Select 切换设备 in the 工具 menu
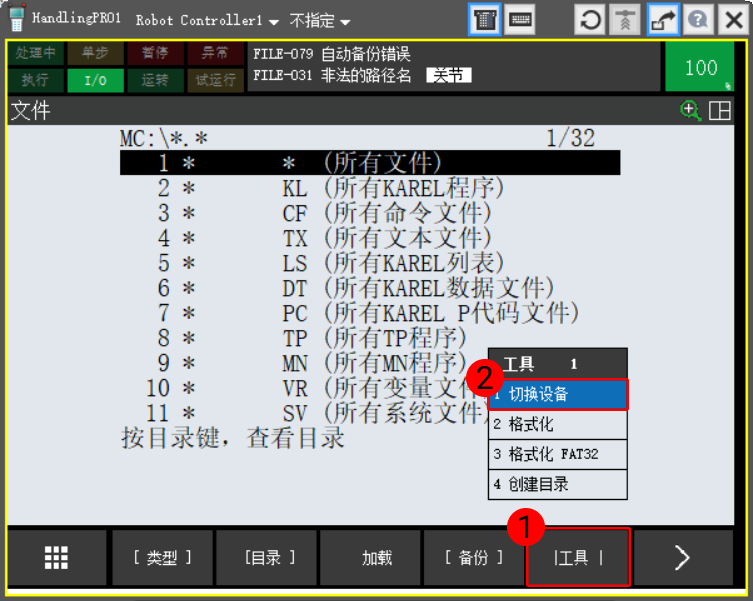The image size is (753, 601). click(x=558, y=394)
